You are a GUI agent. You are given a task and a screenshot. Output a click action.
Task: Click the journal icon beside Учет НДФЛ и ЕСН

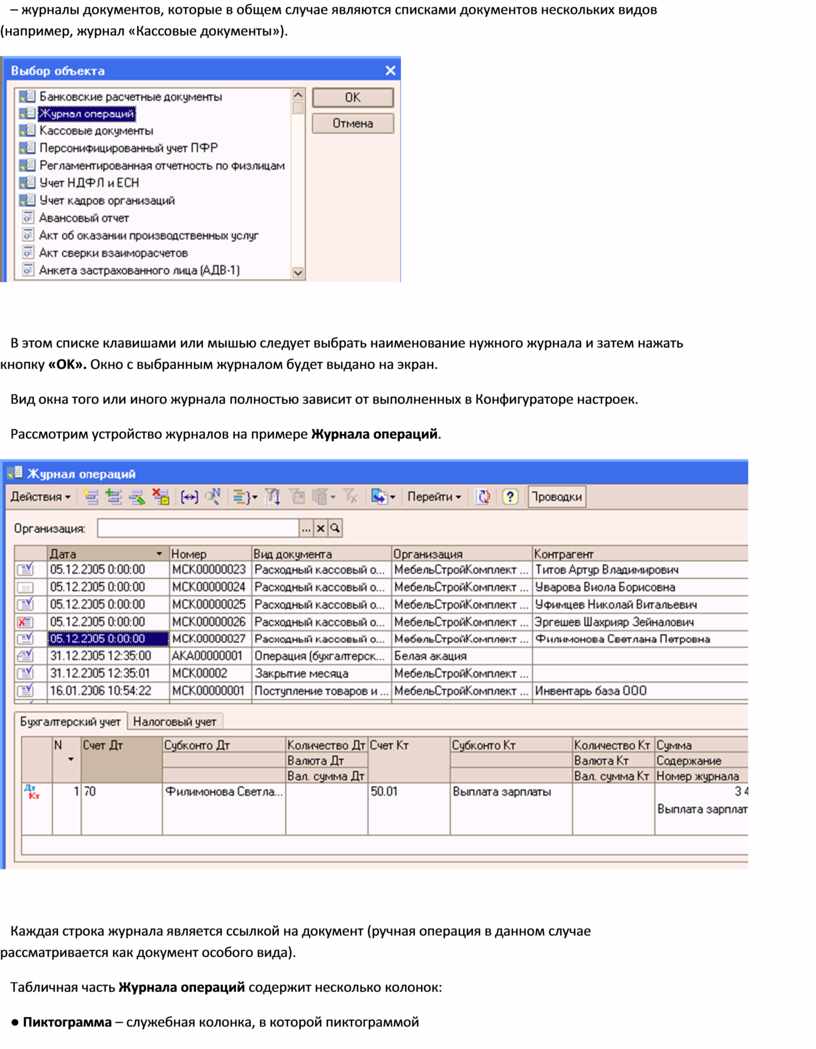[27, 183]
